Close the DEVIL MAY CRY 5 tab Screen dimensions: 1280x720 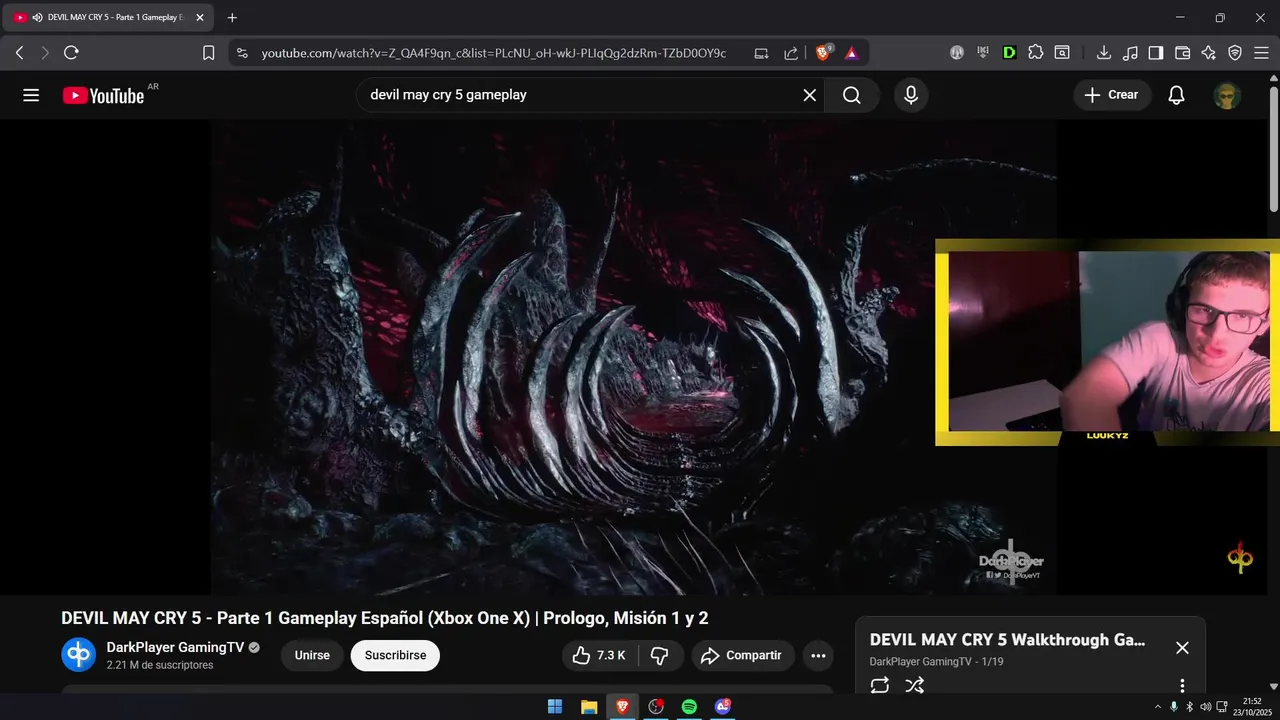point(199,18)
